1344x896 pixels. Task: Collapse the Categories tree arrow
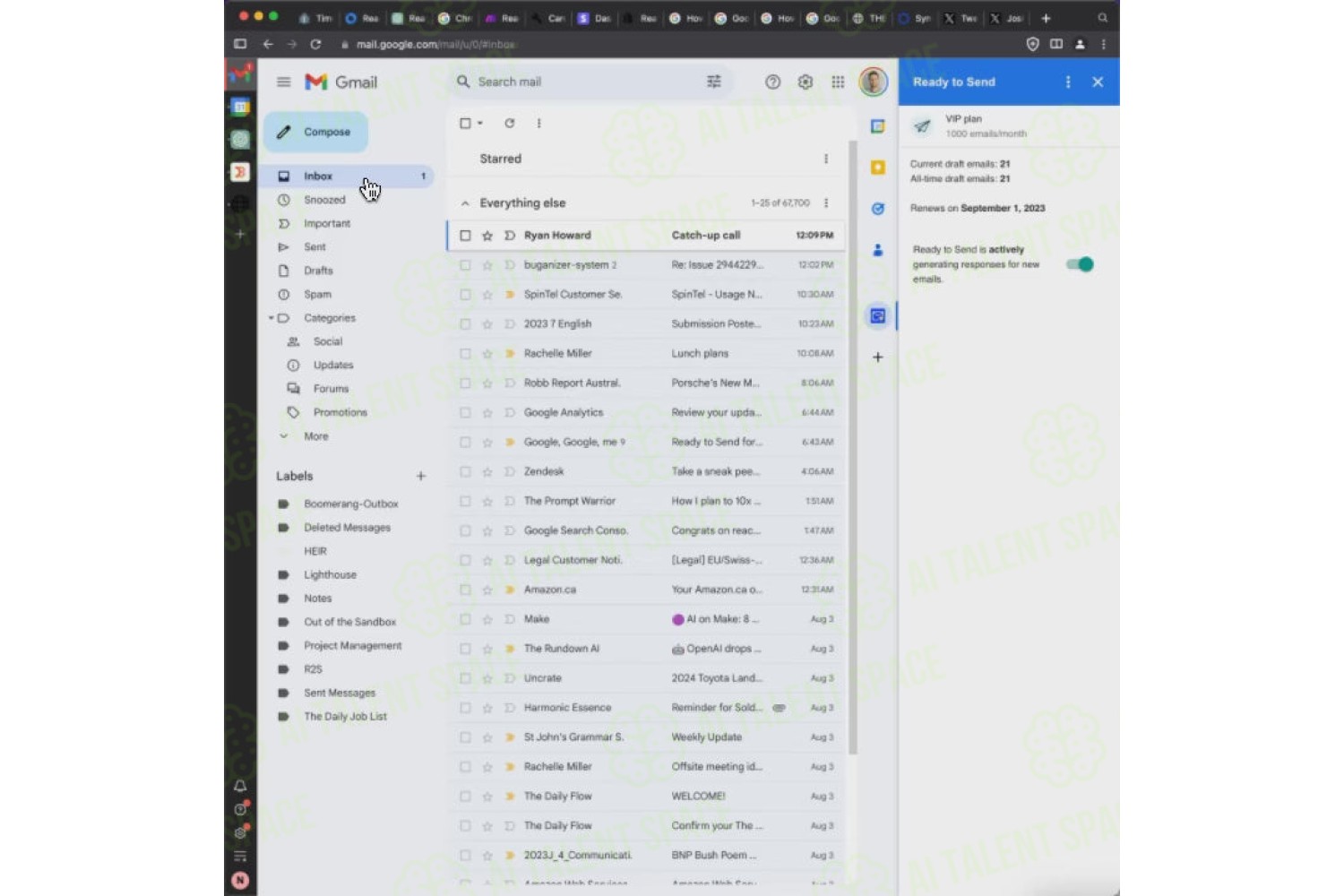tap(271, 318)
